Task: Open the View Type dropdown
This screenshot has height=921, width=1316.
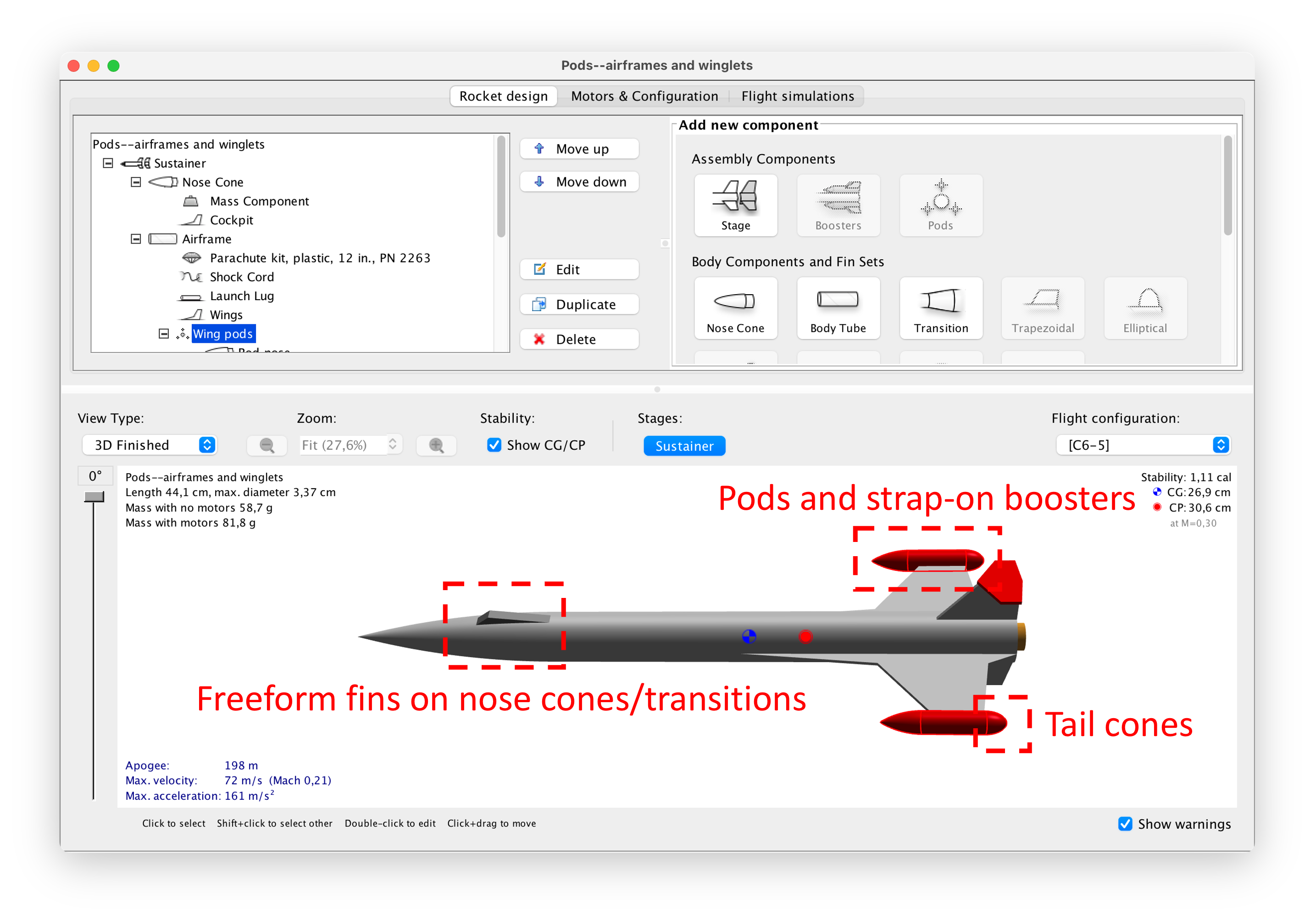Action: coord(149,445)
